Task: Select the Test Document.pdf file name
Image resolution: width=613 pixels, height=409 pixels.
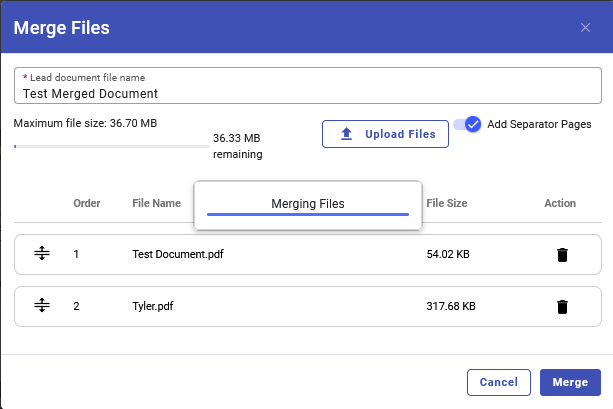Action: click(x=178, y=254)
